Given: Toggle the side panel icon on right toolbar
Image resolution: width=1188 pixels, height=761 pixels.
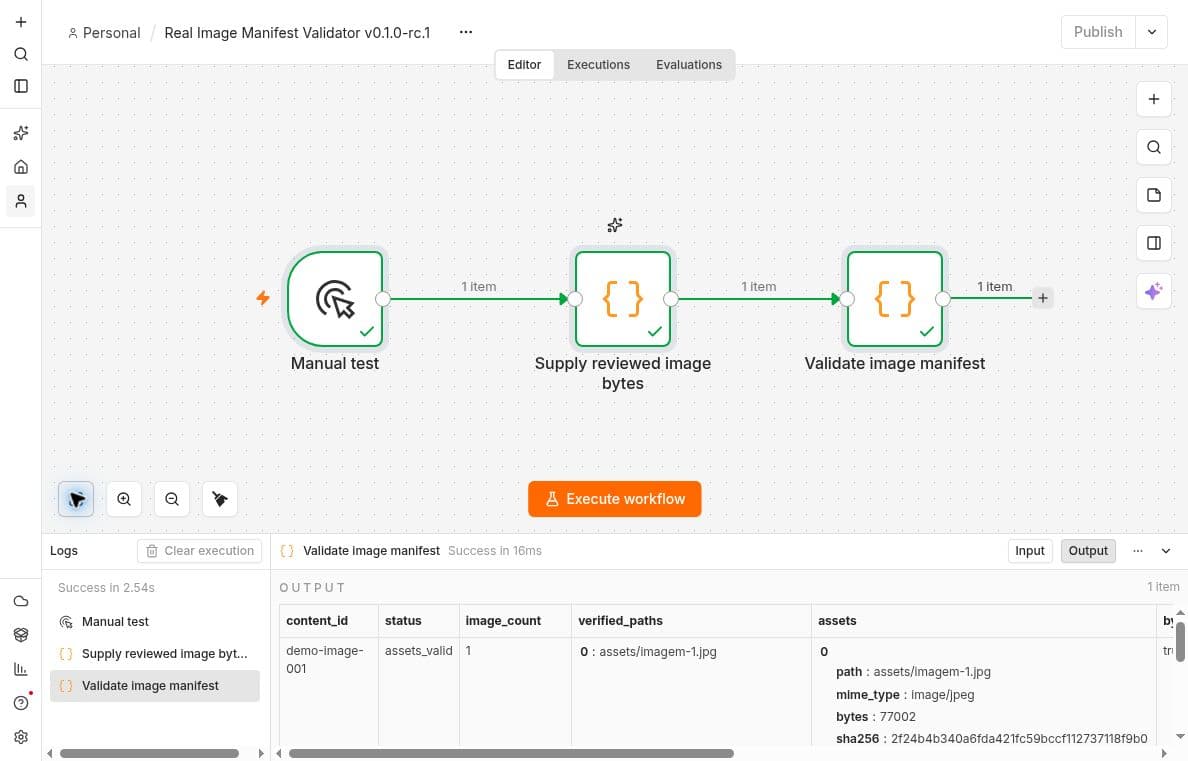Looking at the screenshot, I should pyautogui.click(x=1154, y=243).
